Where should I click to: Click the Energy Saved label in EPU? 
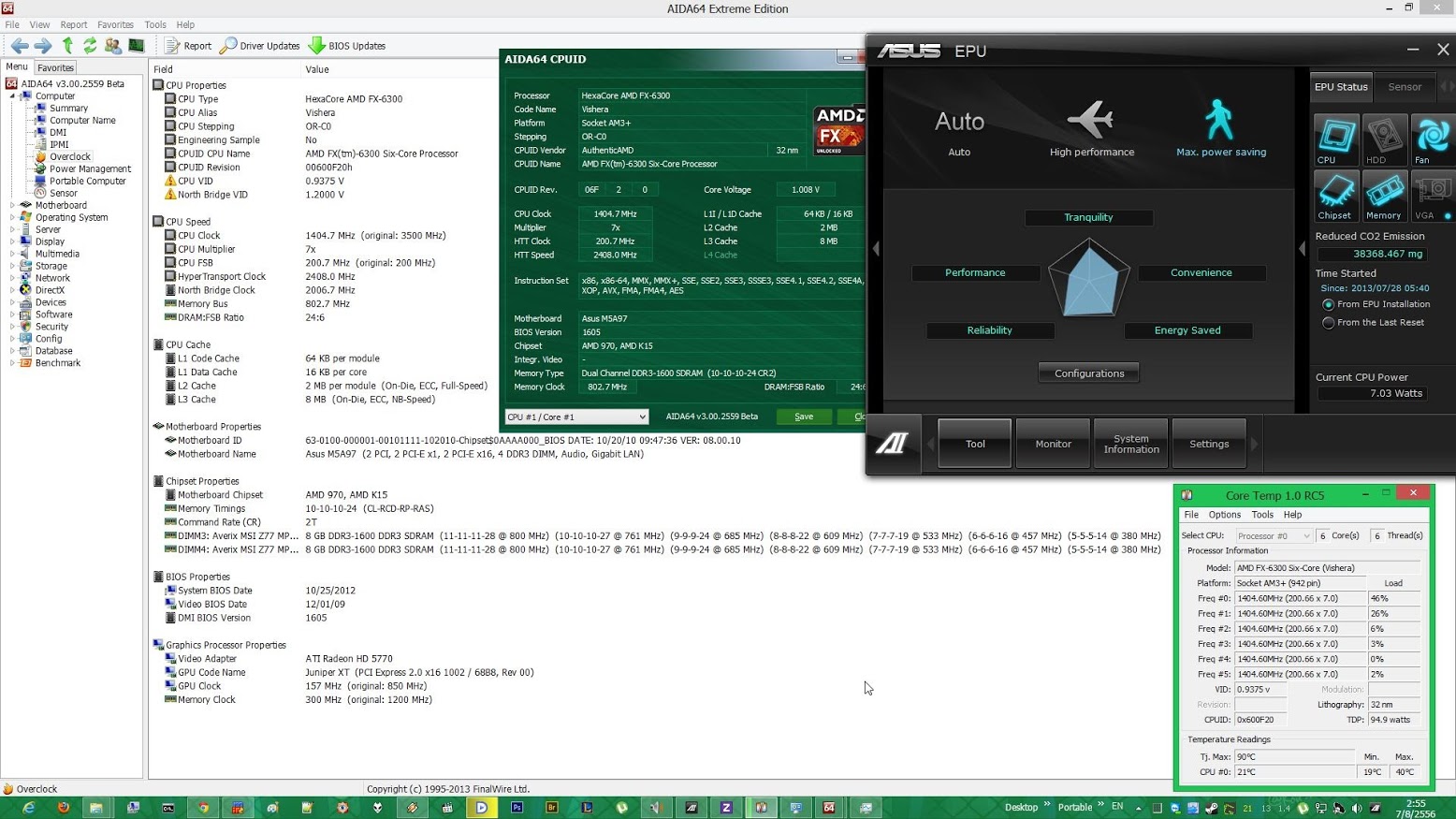[x=1187, y=330]
